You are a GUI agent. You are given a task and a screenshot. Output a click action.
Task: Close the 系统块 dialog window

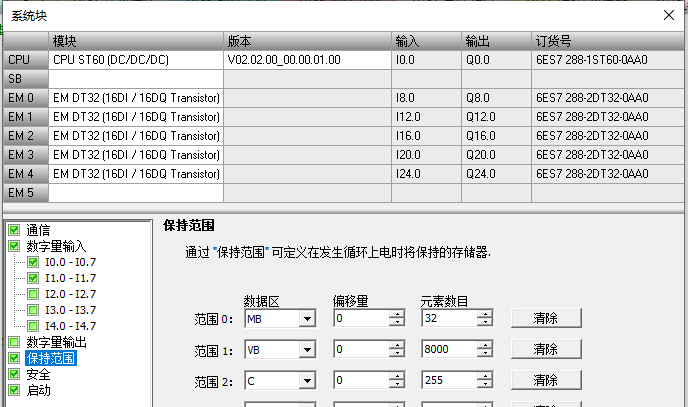coord(668,14)
